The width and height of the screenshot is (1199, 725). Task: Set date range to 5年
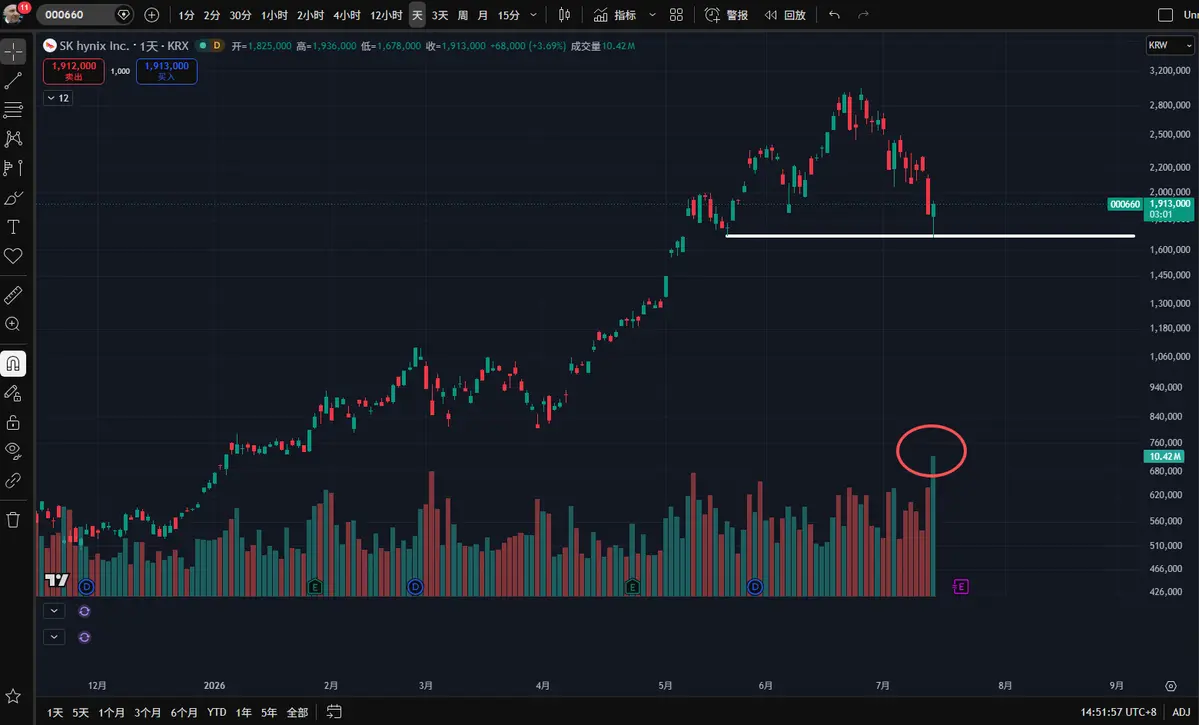click(268, 712)
